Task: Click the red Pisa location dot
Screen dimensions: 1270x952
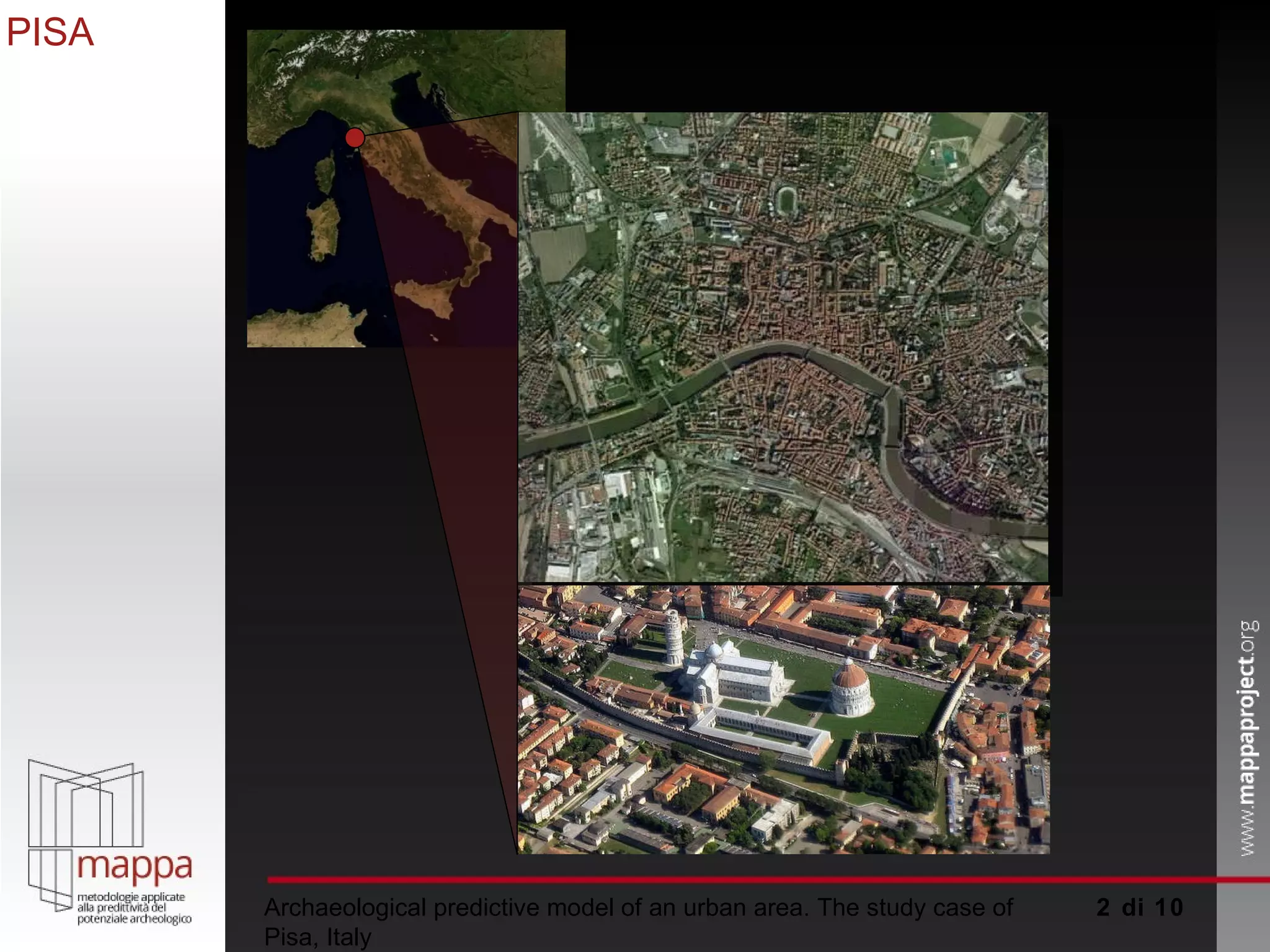Action: (x=355, y=138)
